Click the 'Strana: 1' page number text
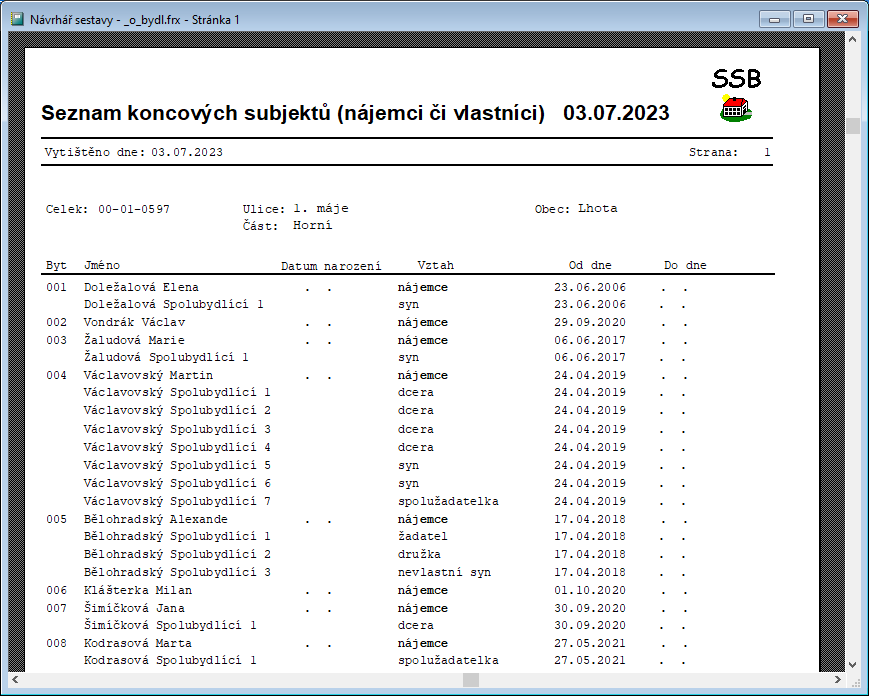Image resolution: width=869 pixels, height=696 pixels. [729, 153]
